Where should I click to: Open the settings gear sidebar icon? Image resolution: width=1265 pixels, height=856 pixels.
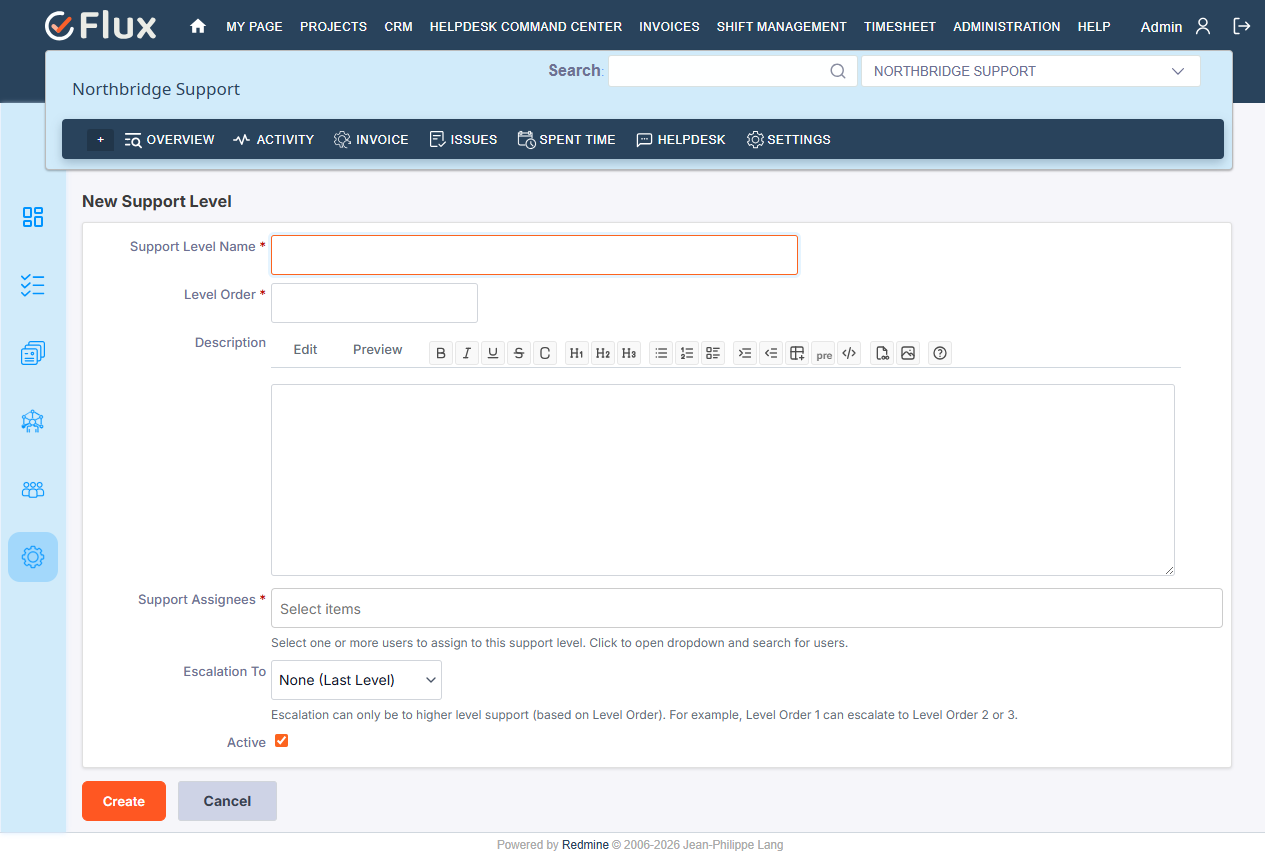point(33,557)
